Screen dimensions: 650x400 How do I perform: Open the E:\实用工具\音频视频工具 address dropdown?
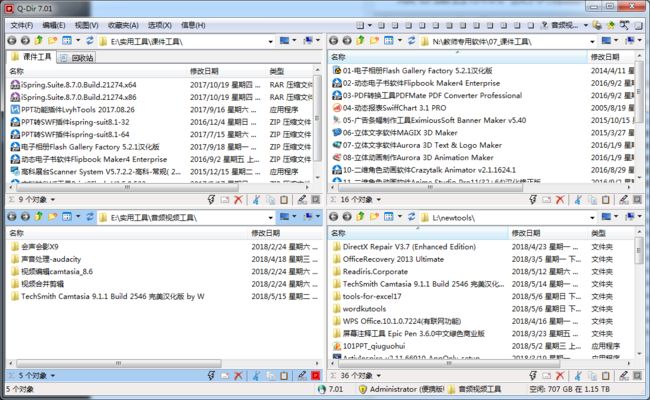(x=270, y=218)
